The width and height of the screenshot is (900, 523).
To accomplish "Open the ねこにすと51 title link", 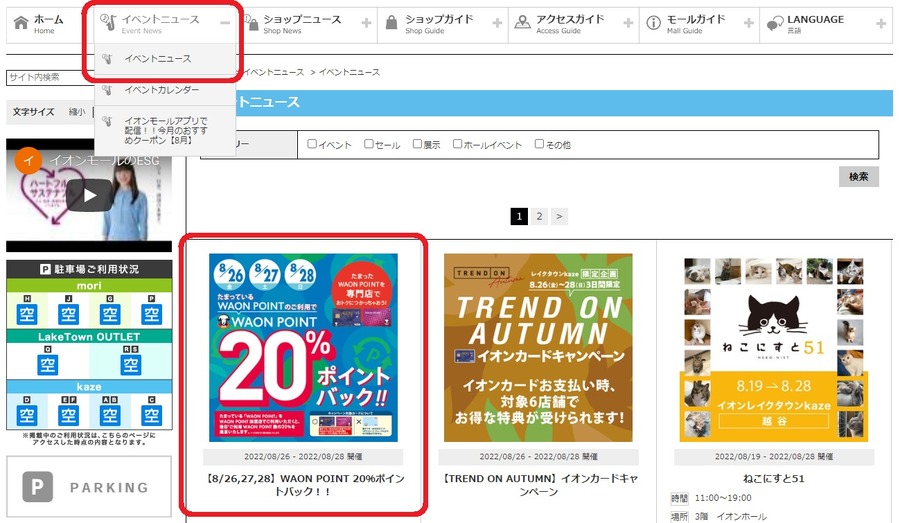I will point(774,479).
